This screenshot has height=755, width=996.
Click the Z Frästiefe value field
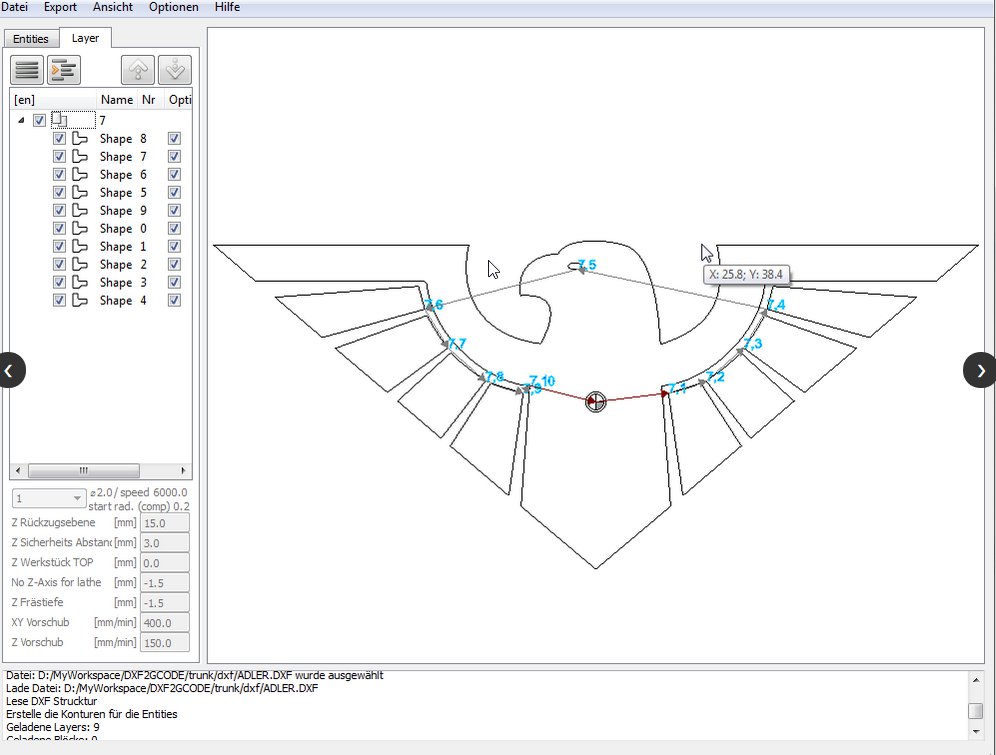point(164,602)
